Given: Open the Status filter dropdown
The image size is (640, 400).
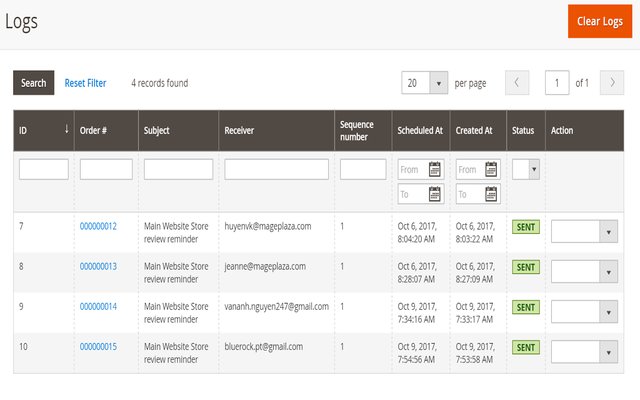Looking at the screenshot, I should (x=526, y=169).
